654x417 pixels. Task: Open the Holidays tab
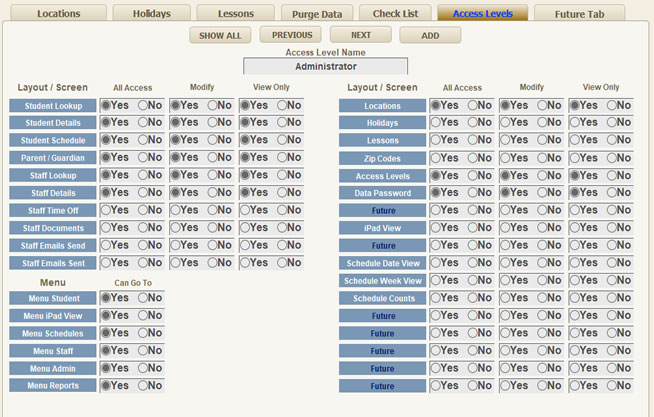tap(152, 13)
